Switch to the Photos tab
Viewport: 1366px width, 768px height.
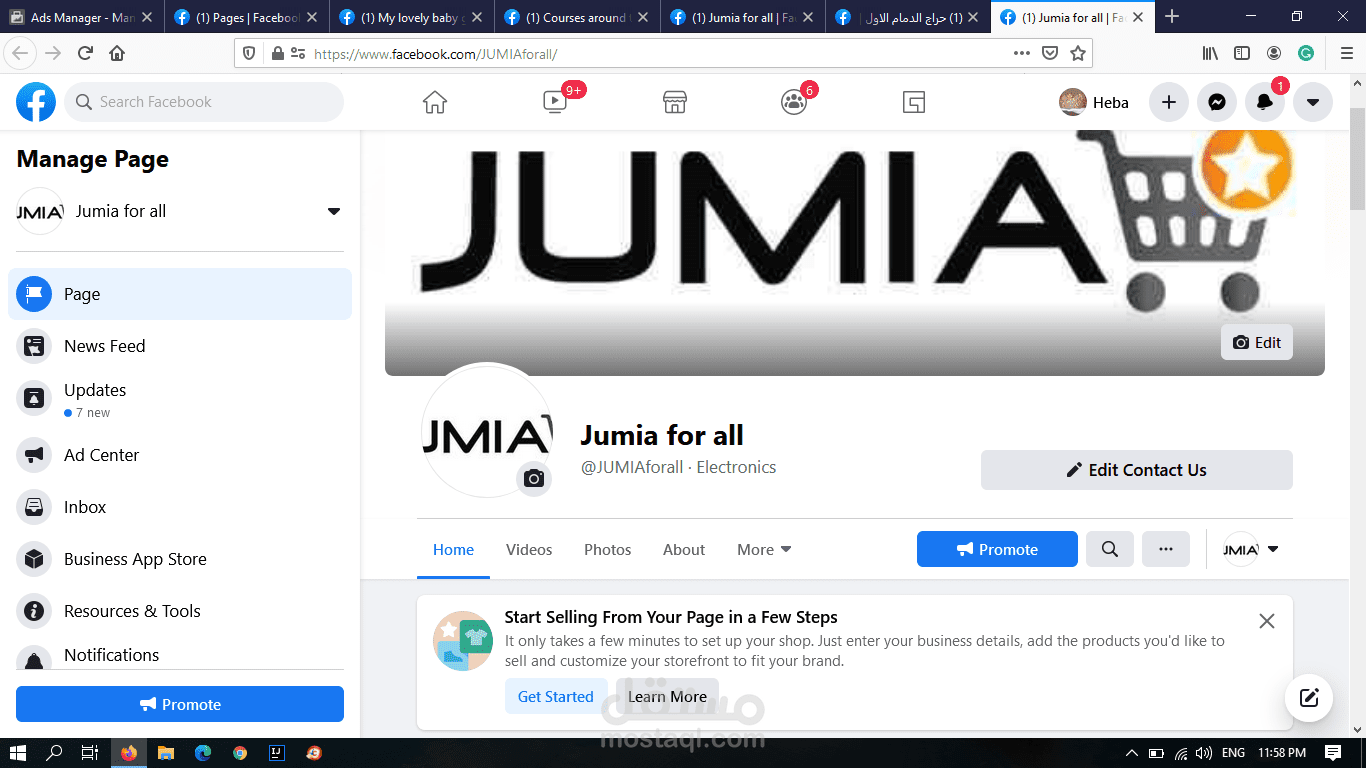[608, 549]
